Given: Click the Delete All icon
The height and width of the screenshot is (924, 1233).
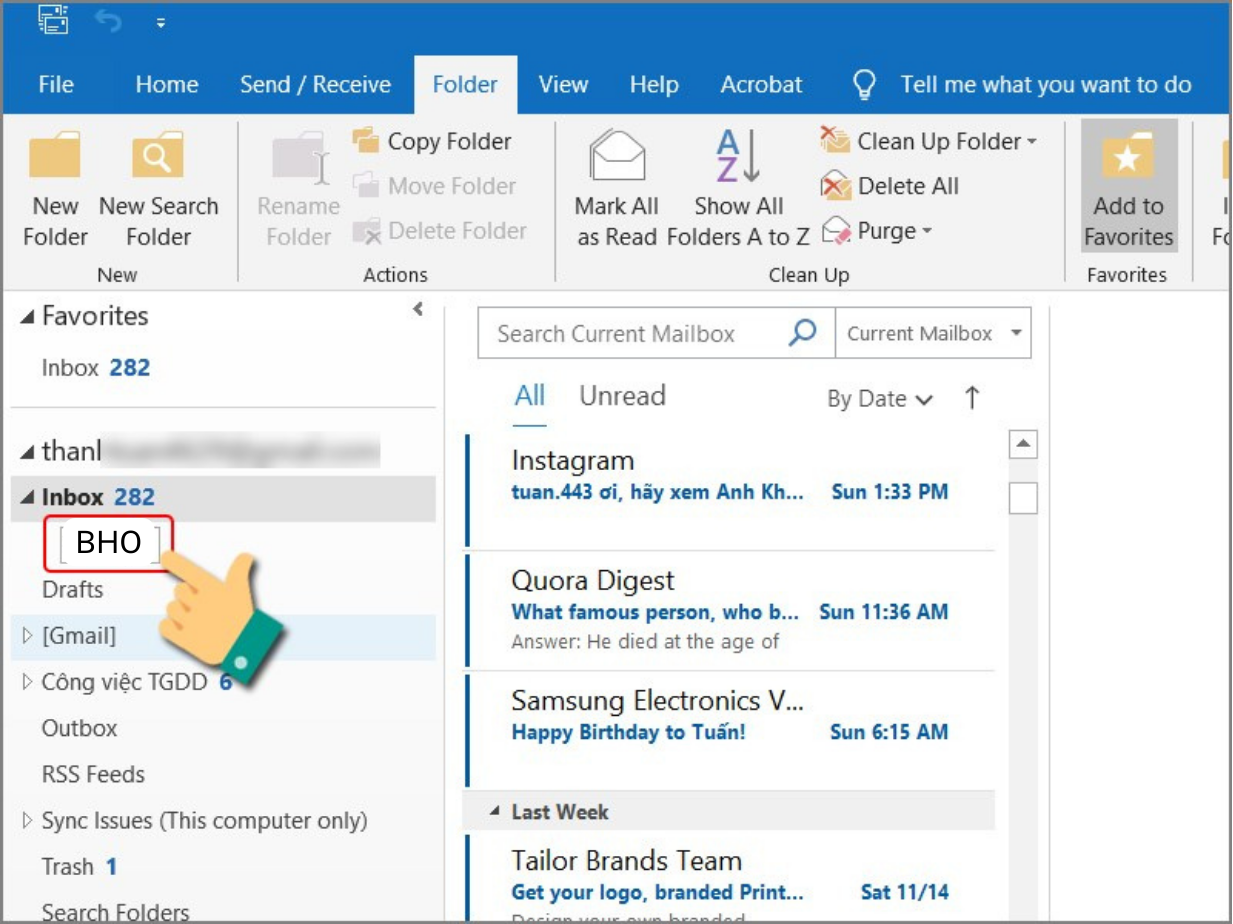Looking at the screenshot, I should point(835,186).
